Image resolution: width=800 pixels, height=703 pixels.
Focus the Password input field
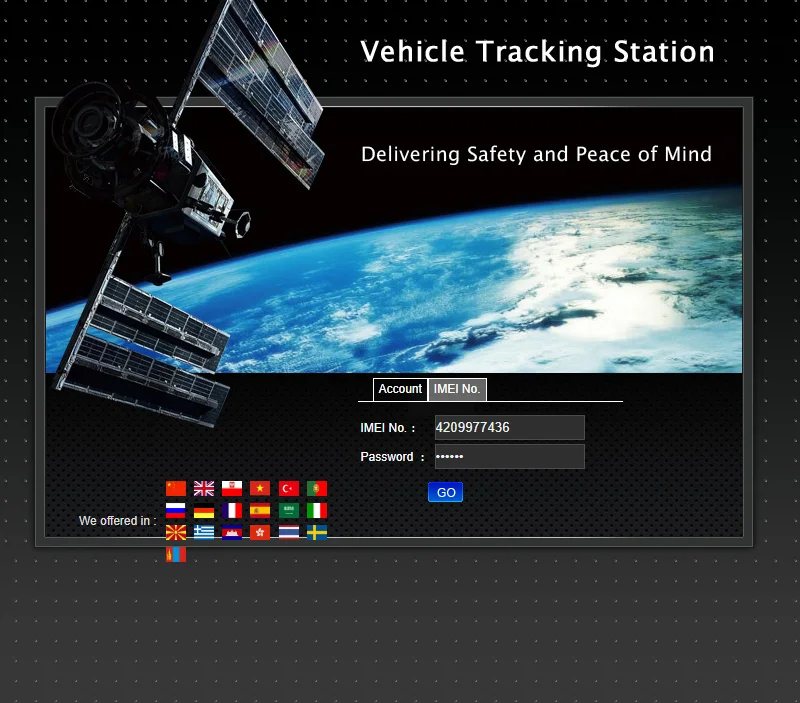pos(510,457)
